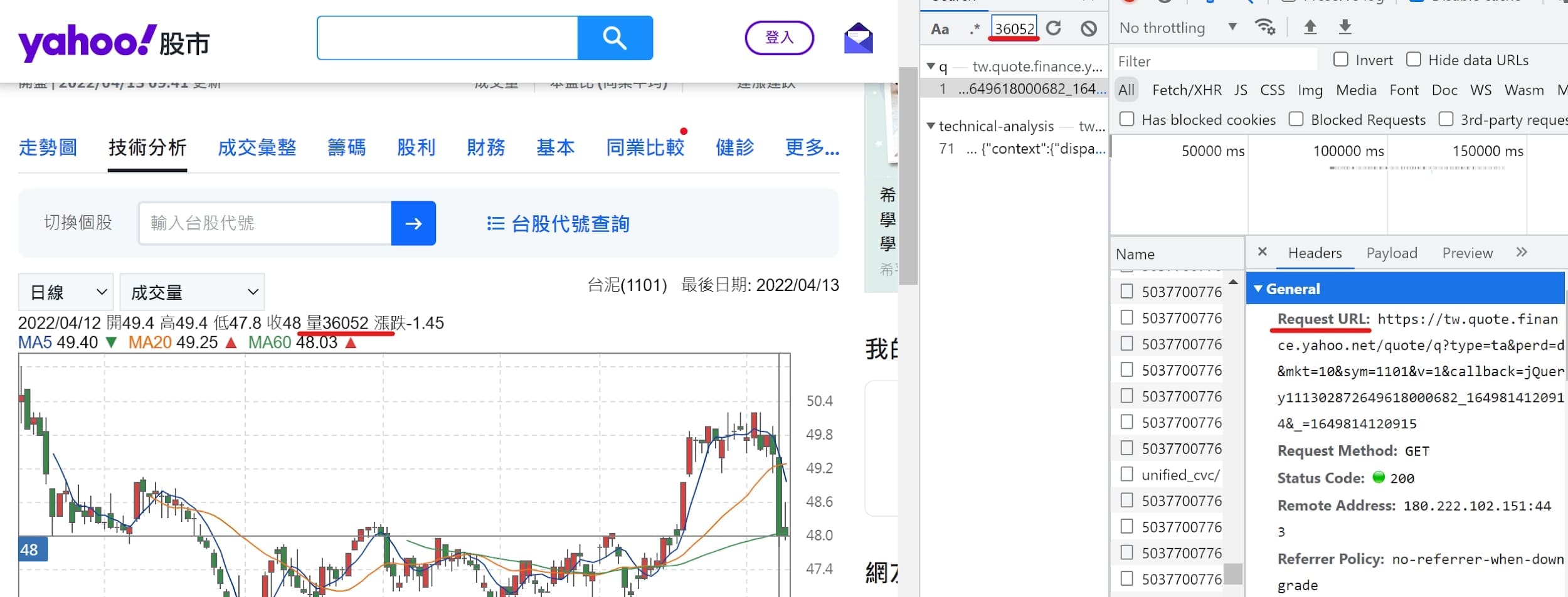Image resolution: width=1568 pixels, height=597 pixels.
Task: Click the DevTools search box with 36052
Action: click(x=1014, y=28)
